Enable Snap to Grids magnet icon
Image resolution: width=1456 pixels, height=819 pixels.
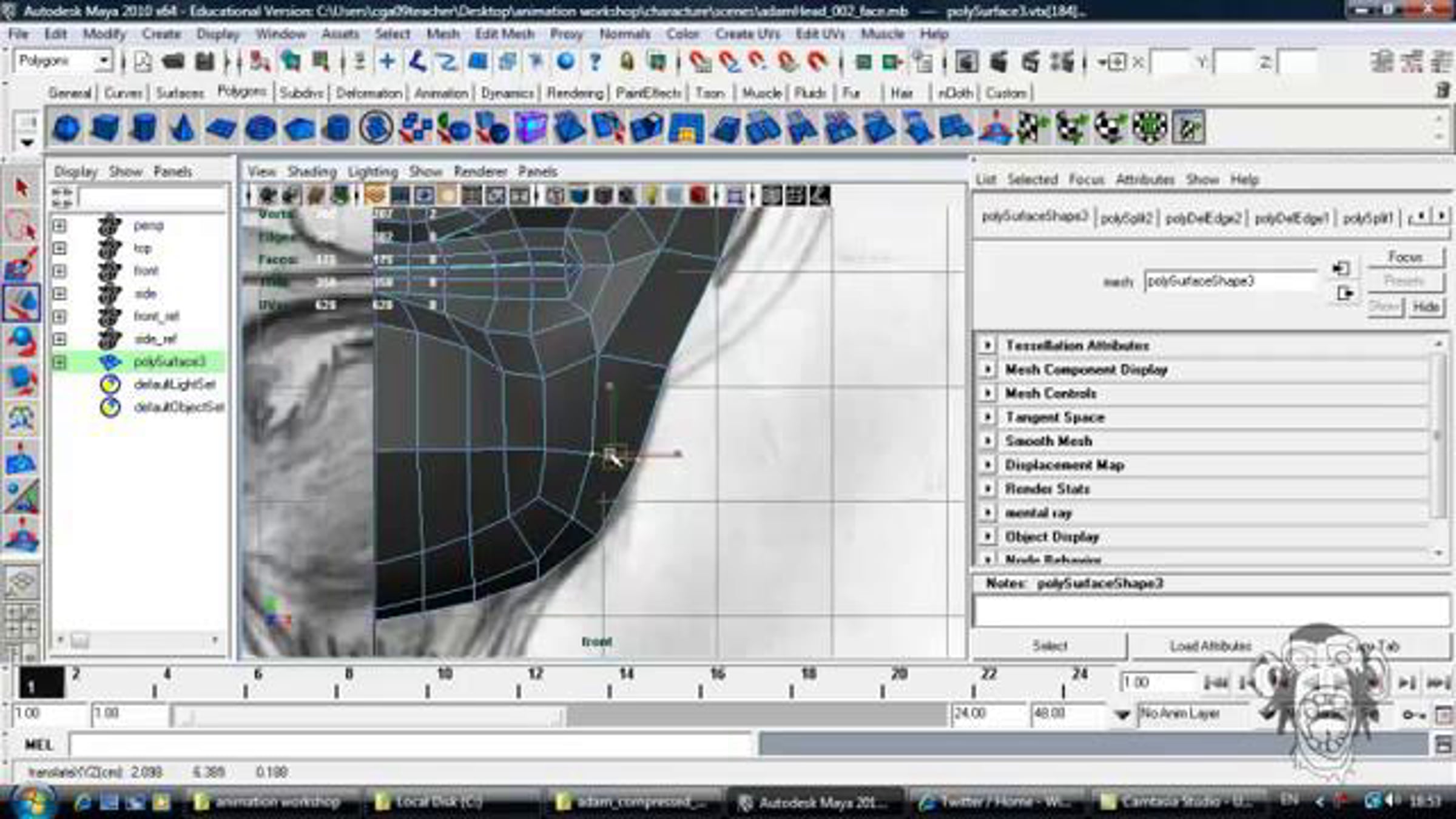point(700,62)
